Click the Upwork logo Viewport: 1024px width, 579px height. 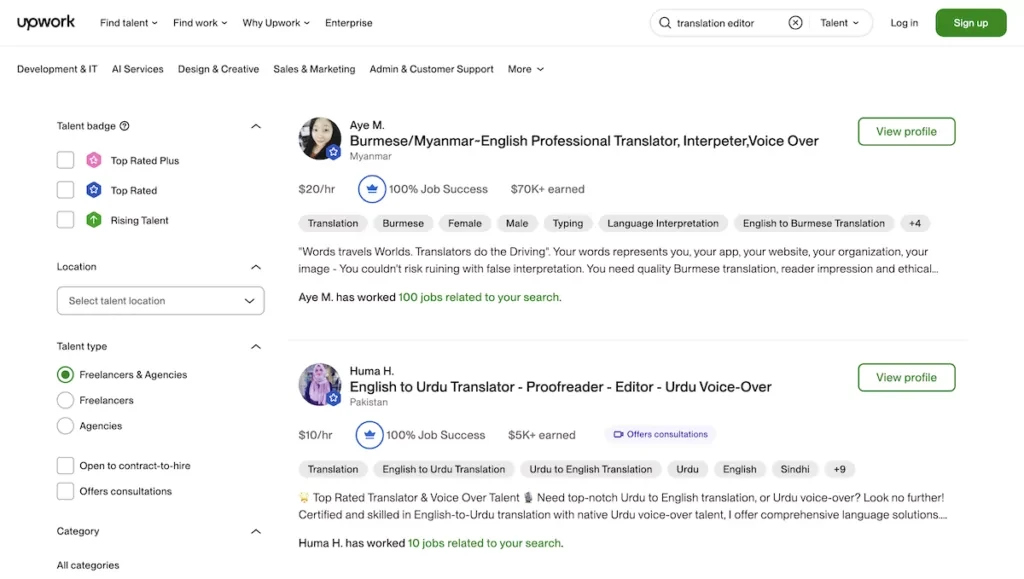[x=46, y=22]
